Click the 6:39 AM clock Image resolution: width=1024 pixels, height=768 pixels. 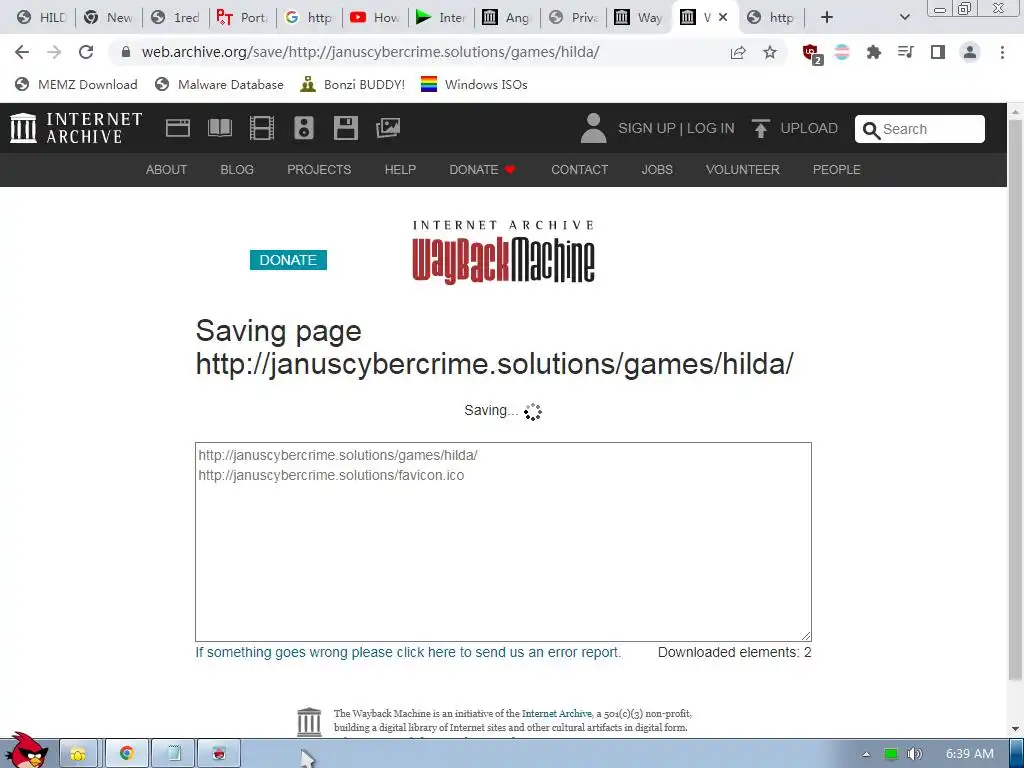click(x=969, y=754)
